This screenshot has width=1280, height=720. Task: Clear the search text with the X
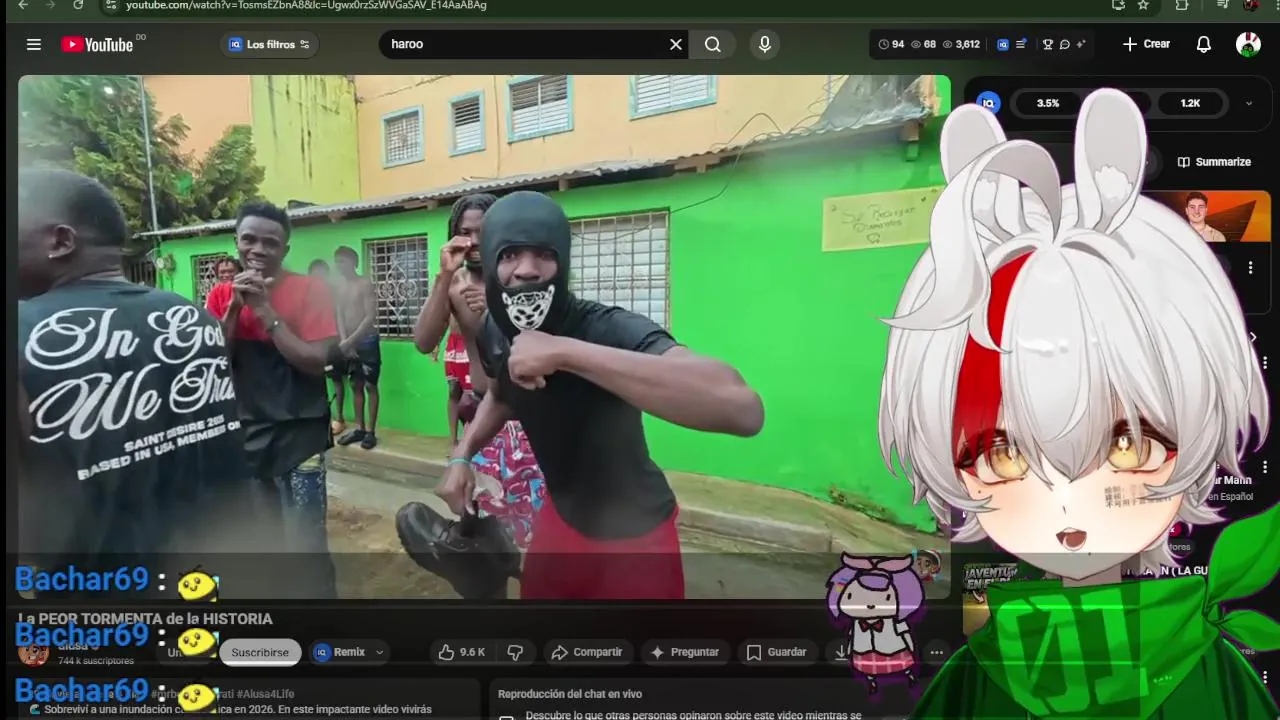pyautogui.click(x=676, y=44)
